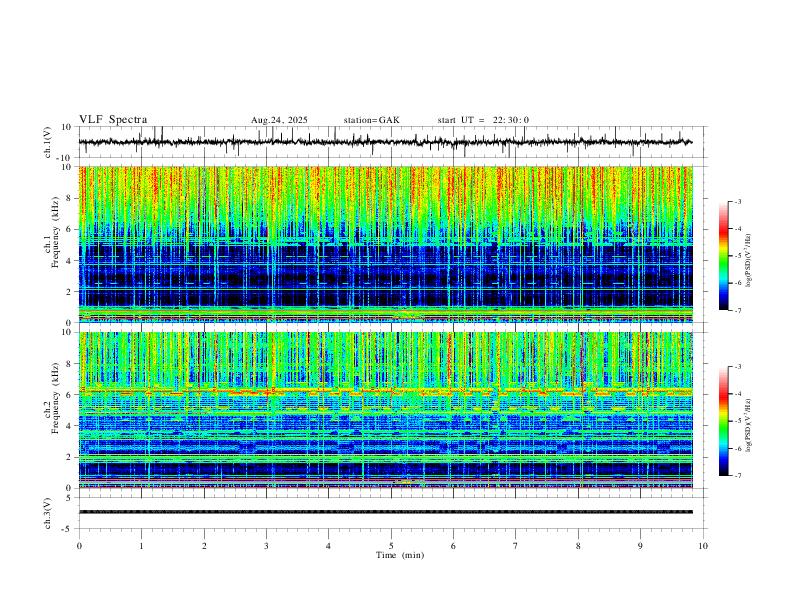Click the ch.2 "Frequency (kHz)" axis label

[x=56, y=398]
